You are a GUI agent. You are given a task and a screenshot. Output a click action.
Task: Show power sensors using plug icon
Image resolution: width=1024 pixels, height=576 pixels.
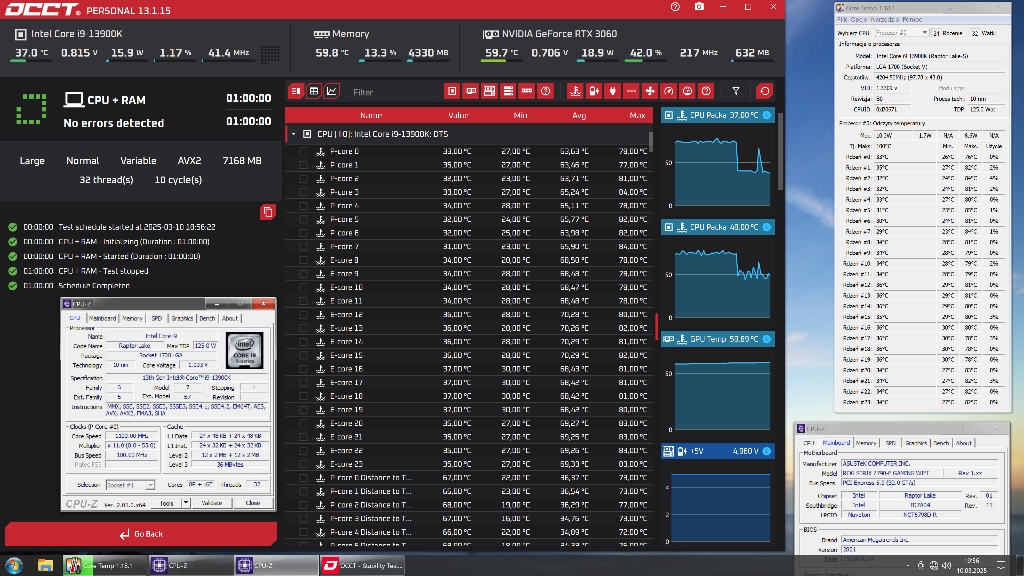pos(613,91)
